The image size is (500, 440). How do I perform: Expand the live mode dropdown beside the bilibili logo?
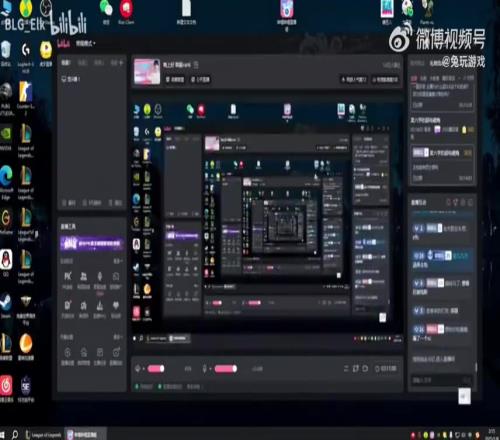pyautogui.click(x=86, y=43)
